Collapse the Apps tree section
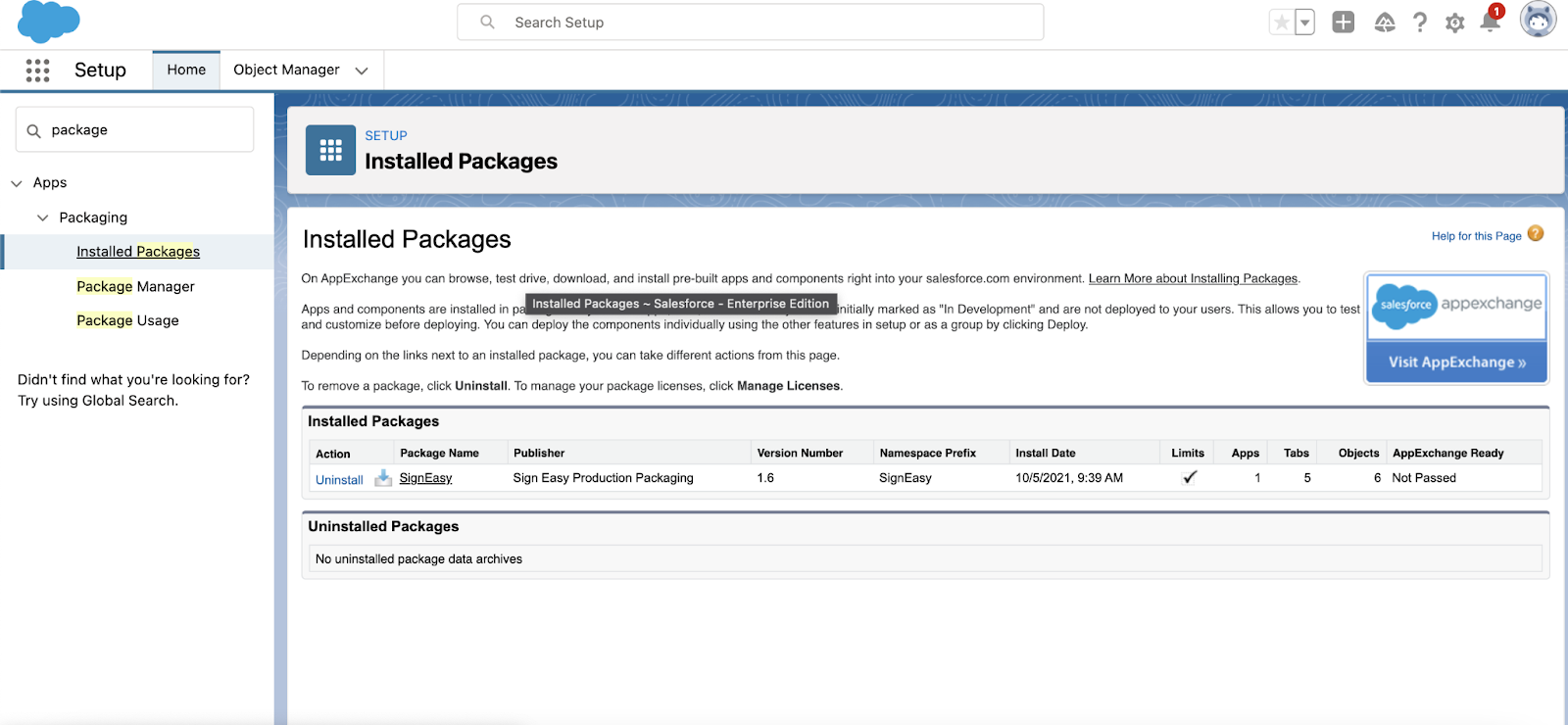This screenshot has height=725, width=1568. coord(17,183)
